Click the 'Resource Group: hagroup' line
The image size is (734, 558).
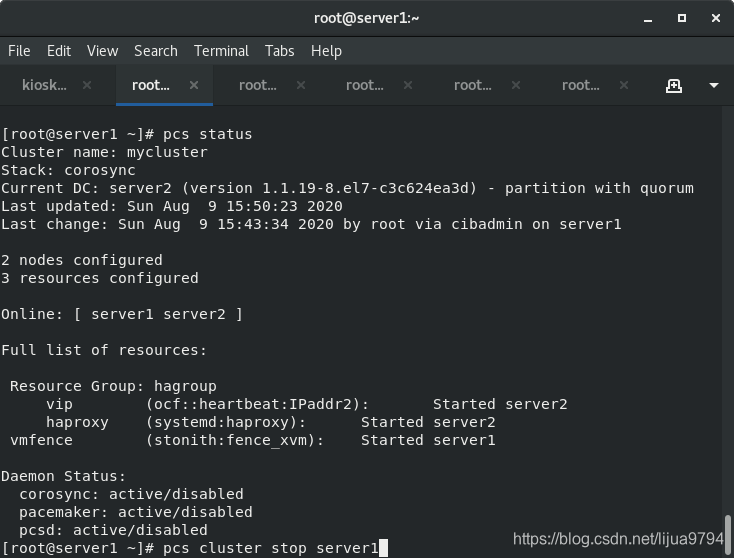click(x=113, y=386)
